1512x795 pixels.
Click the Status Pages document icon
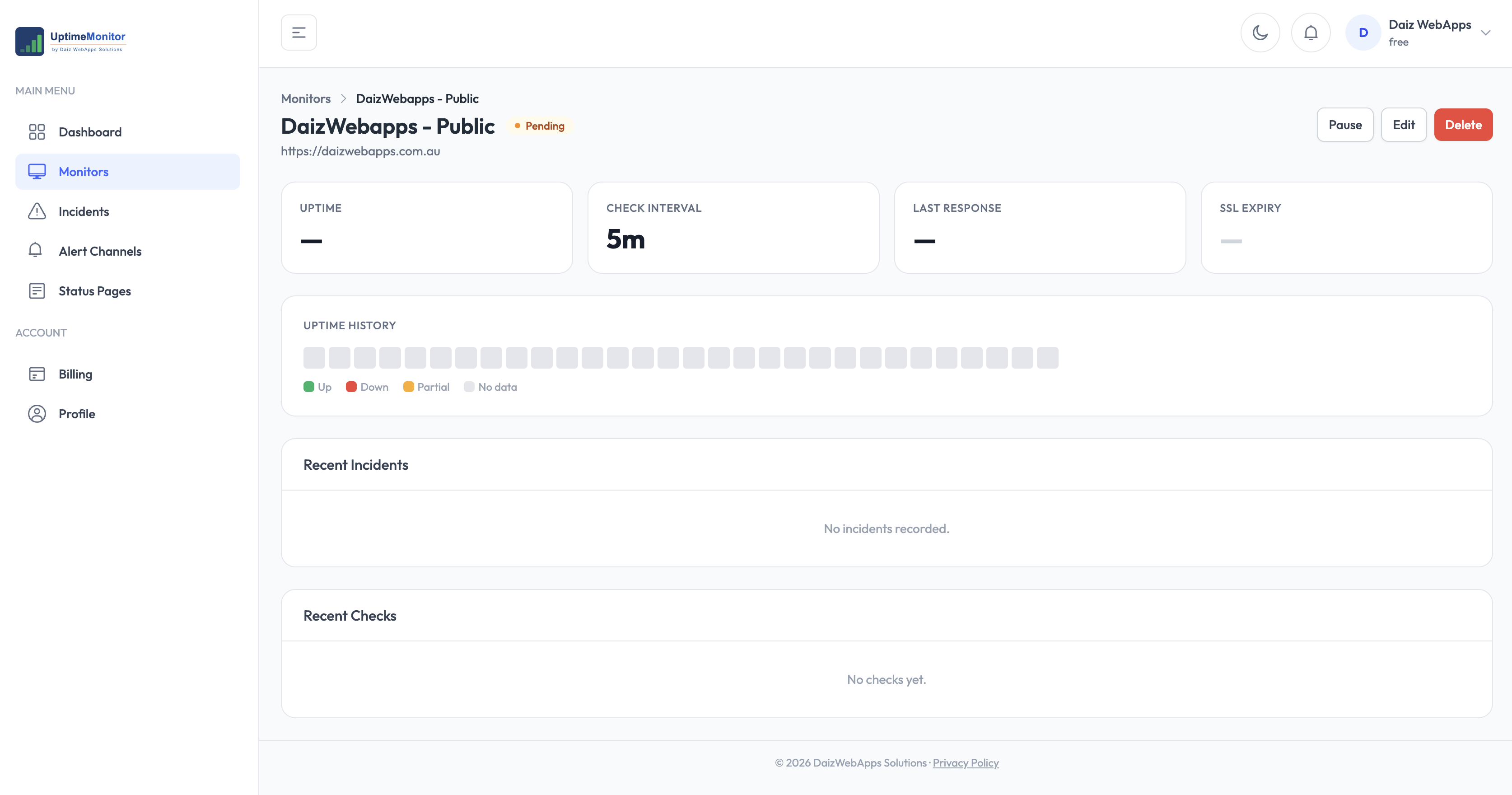[37, 290]
